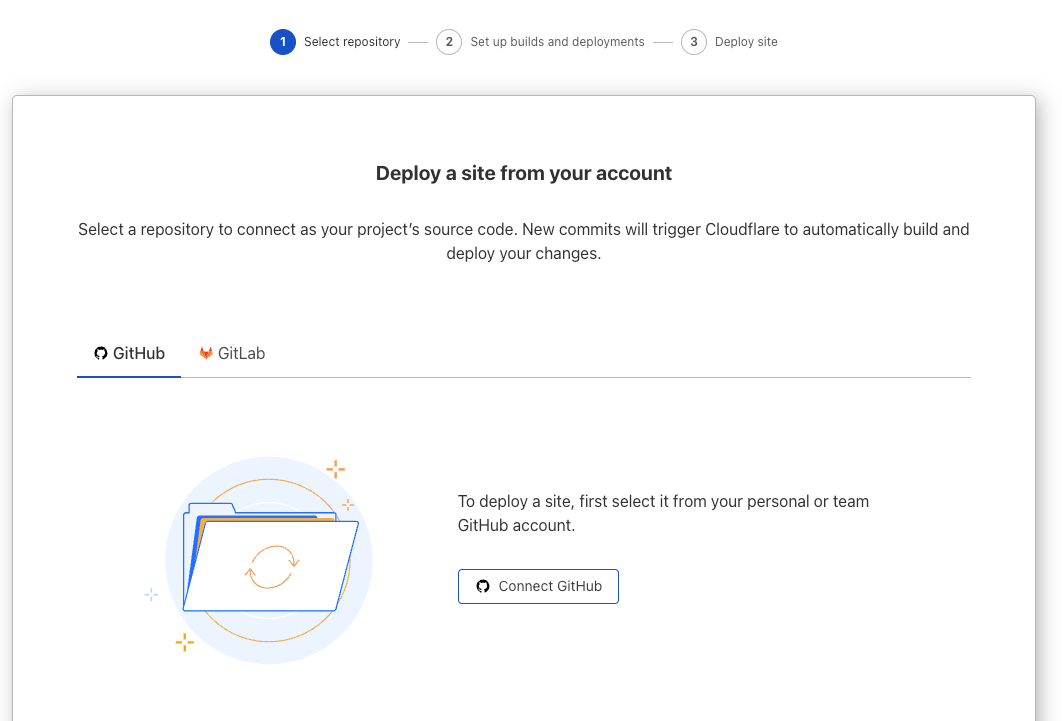Click the Select repository step label

352,42
